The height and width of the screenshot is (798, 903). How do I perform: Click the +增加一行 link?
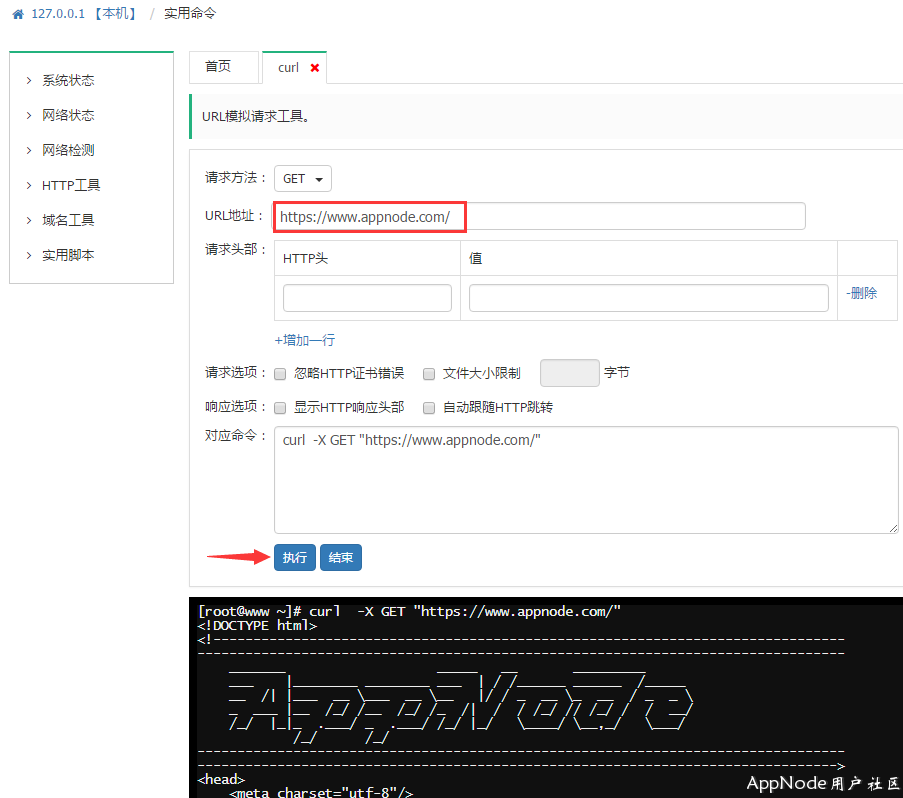[x=305, y=340]
